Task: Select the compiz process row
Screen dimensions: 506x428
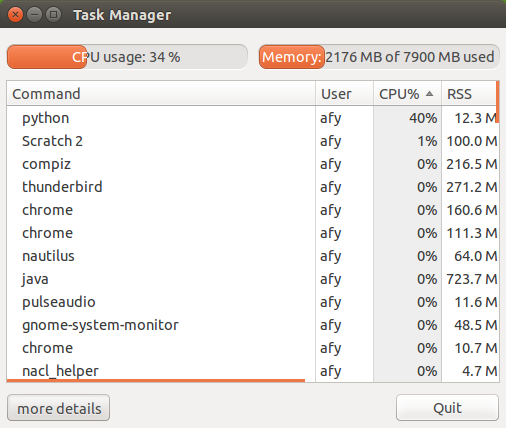Action: (x=252, y=164)
